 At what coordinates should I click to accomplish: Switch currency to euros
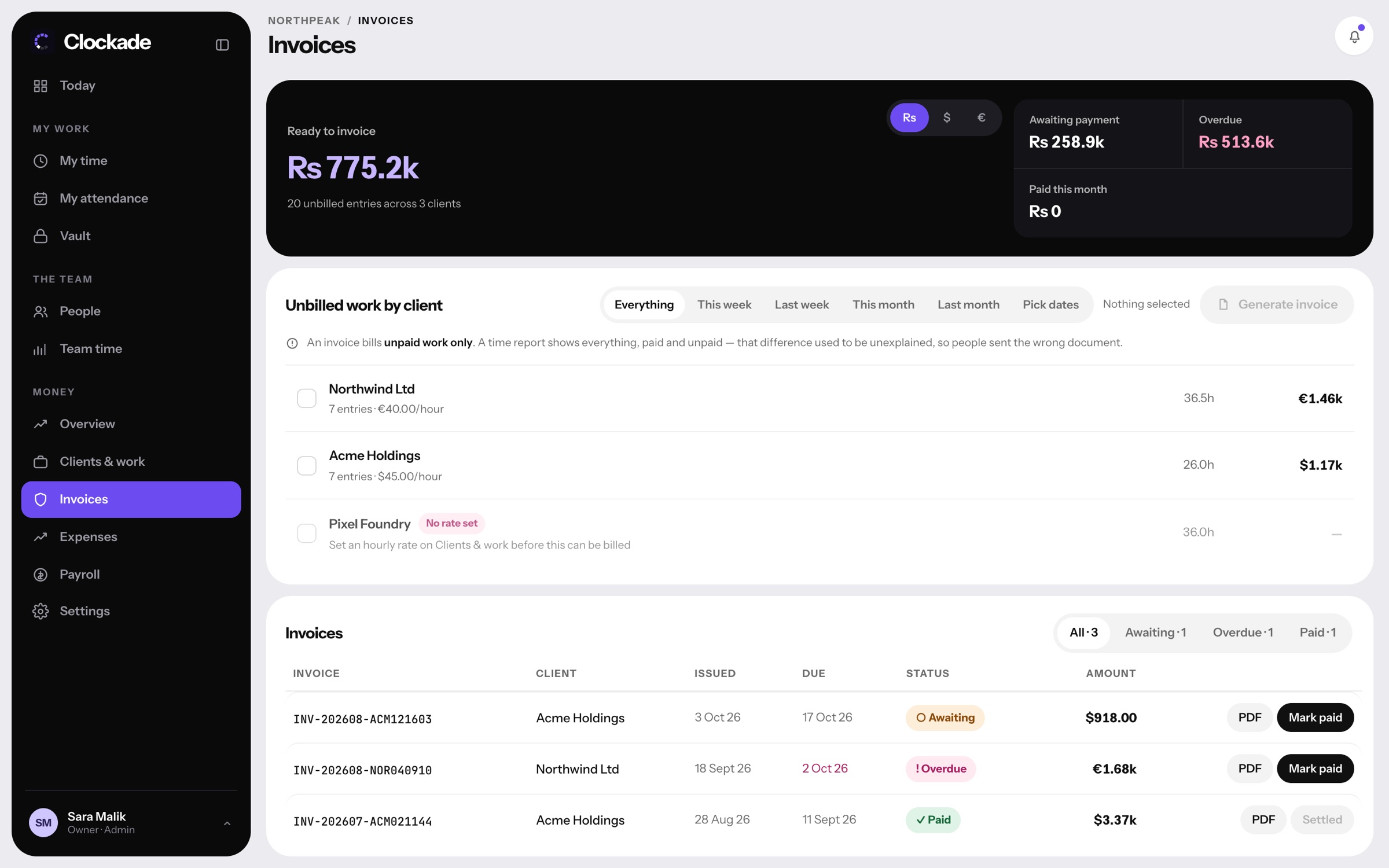982,117
